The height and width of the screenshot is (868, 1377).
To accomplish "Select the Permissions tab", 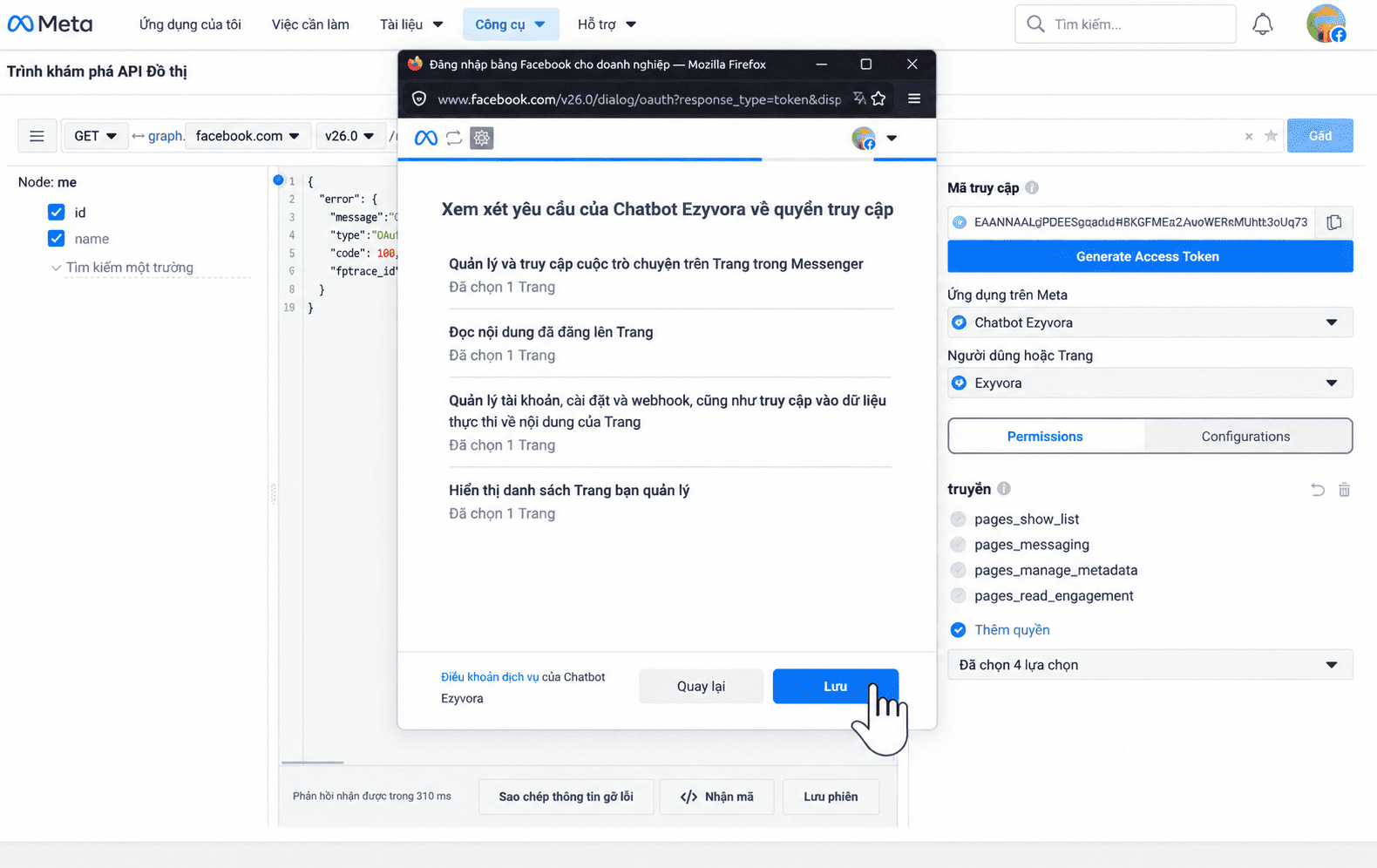I will tap(1046, 437).
